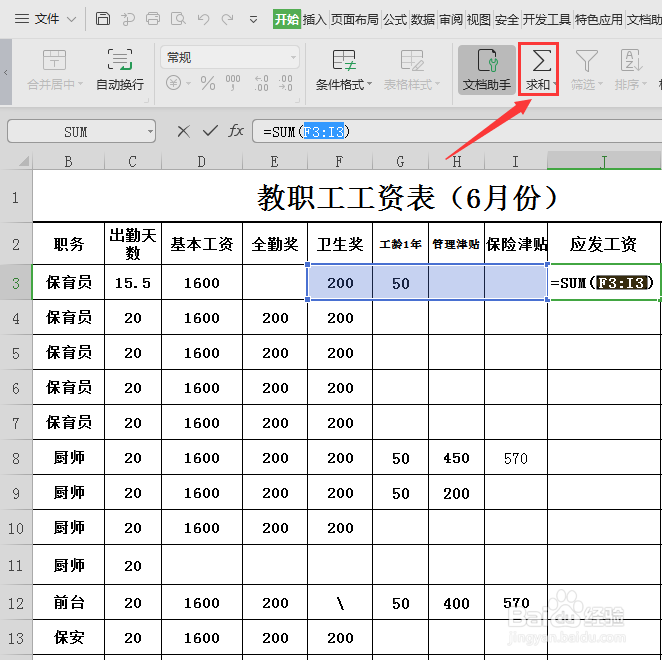
Task: Click the Undo arrow icon
Action: [x=203, y=19]
